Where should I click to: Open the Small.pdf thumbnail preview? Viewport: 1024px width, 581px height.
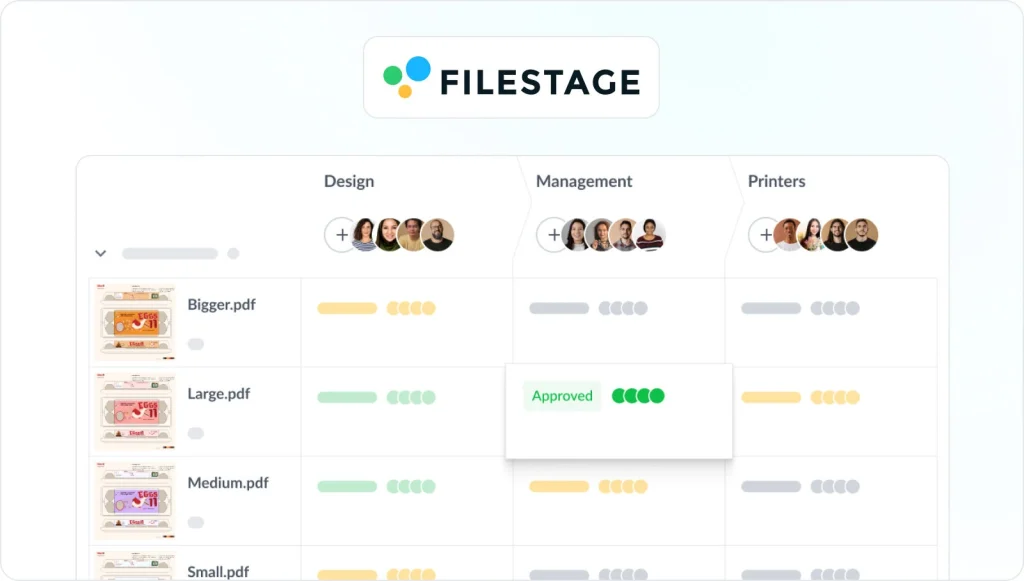pyautogui.click(x=135, y=567)
